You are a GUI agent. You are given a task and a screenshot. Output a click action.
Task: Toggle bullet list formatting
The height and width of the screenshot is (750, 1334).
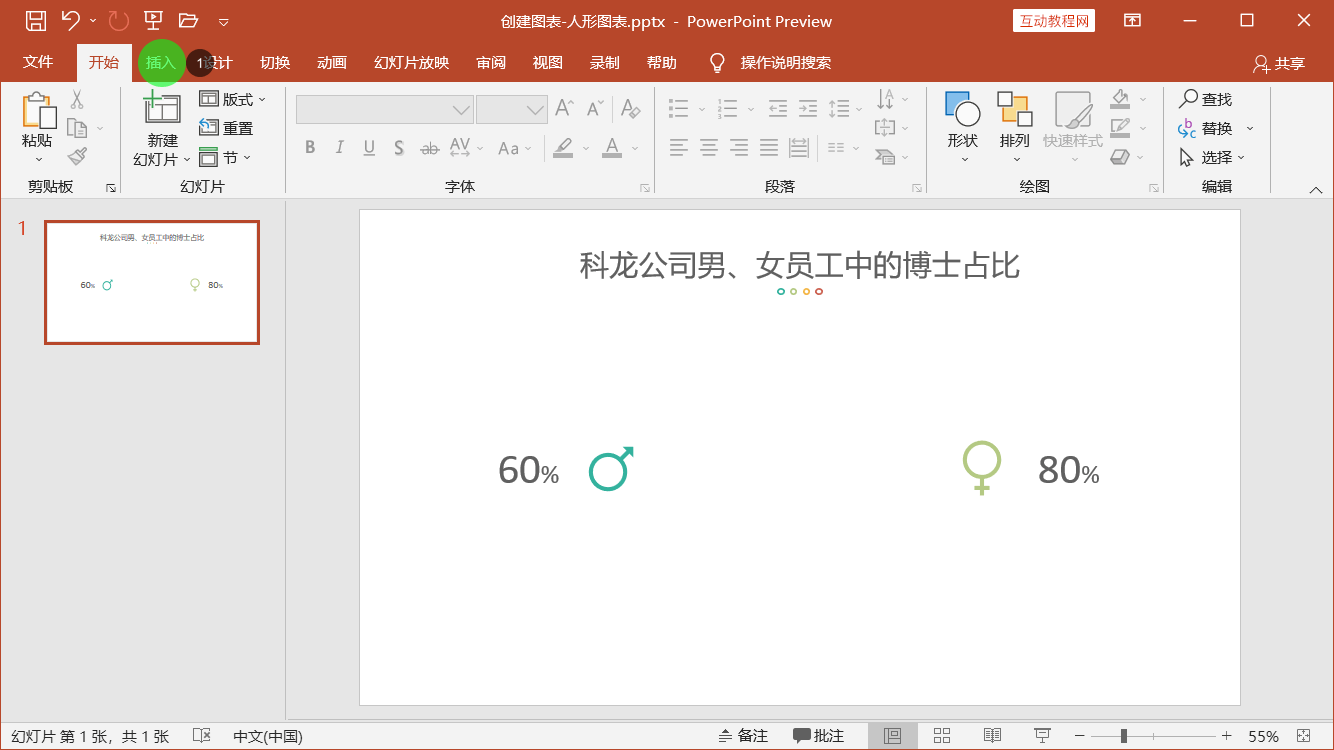(679, 108)
